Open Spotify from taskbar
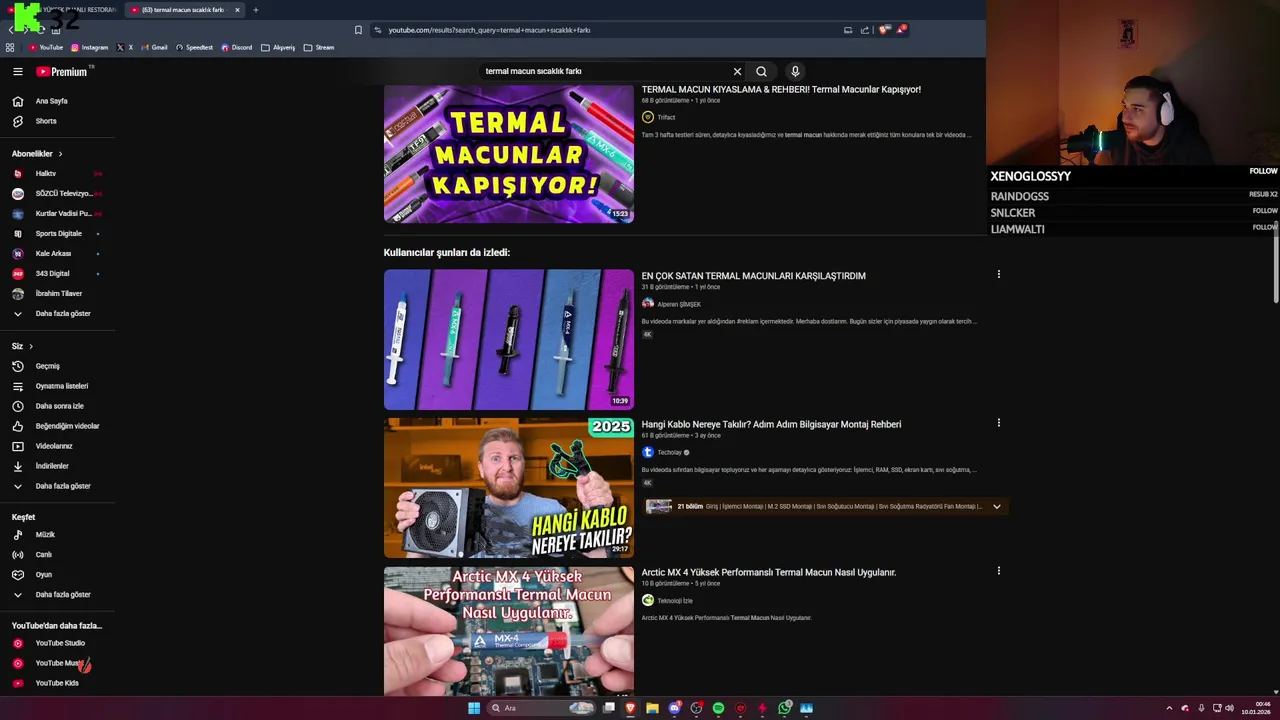Screen dimensions: 1280x720 718,708
